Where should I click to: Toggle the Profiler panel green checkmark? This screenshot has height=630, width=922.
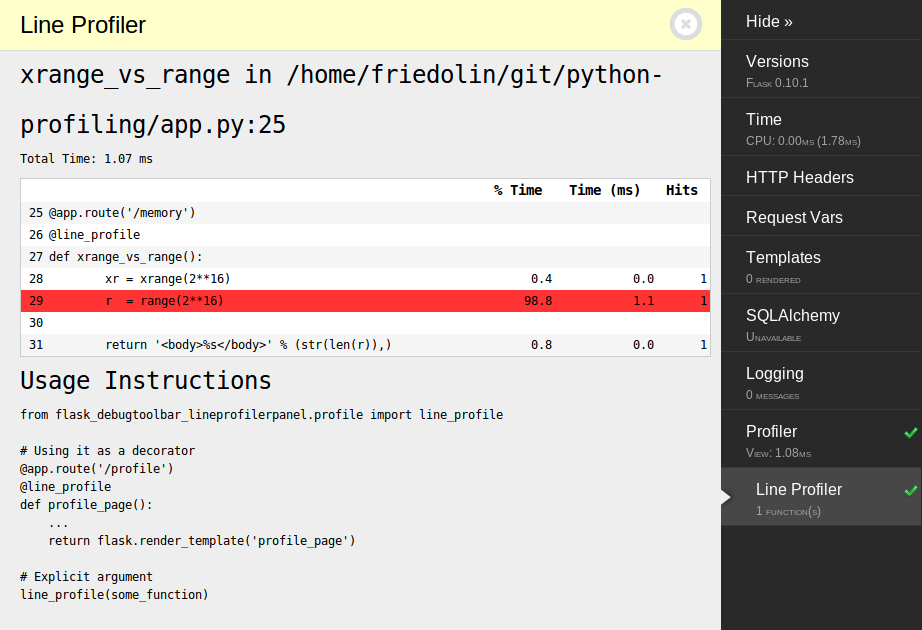coord(910,433)
